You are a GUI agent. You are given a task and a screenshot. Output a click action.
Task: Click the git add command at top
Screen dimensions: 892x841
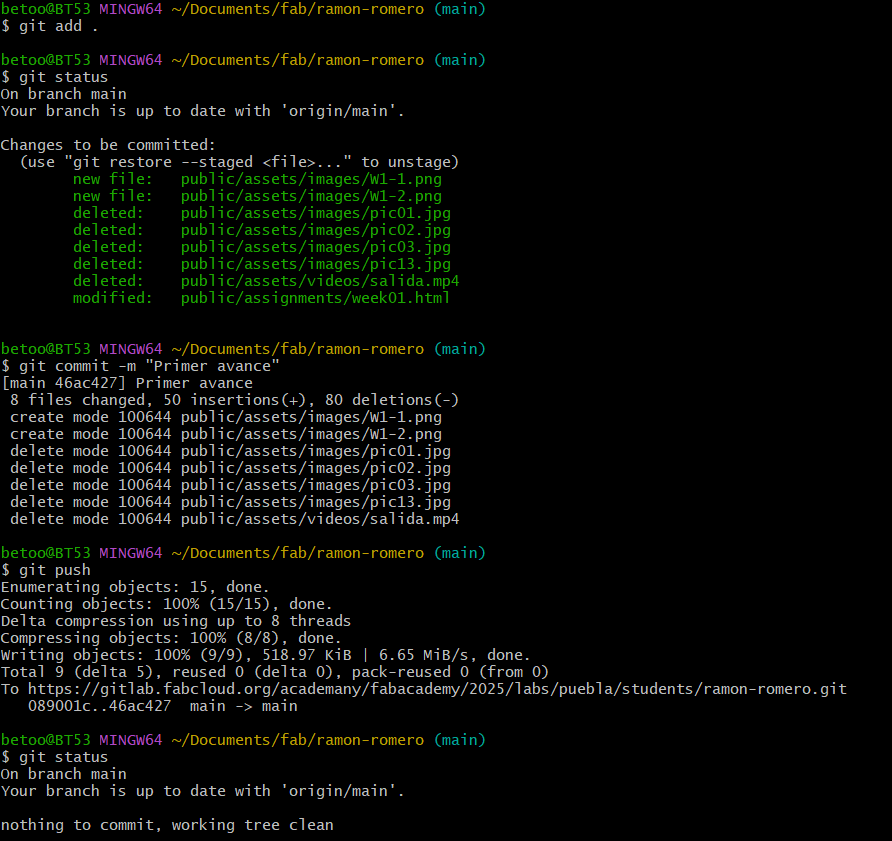pos(47,25)
